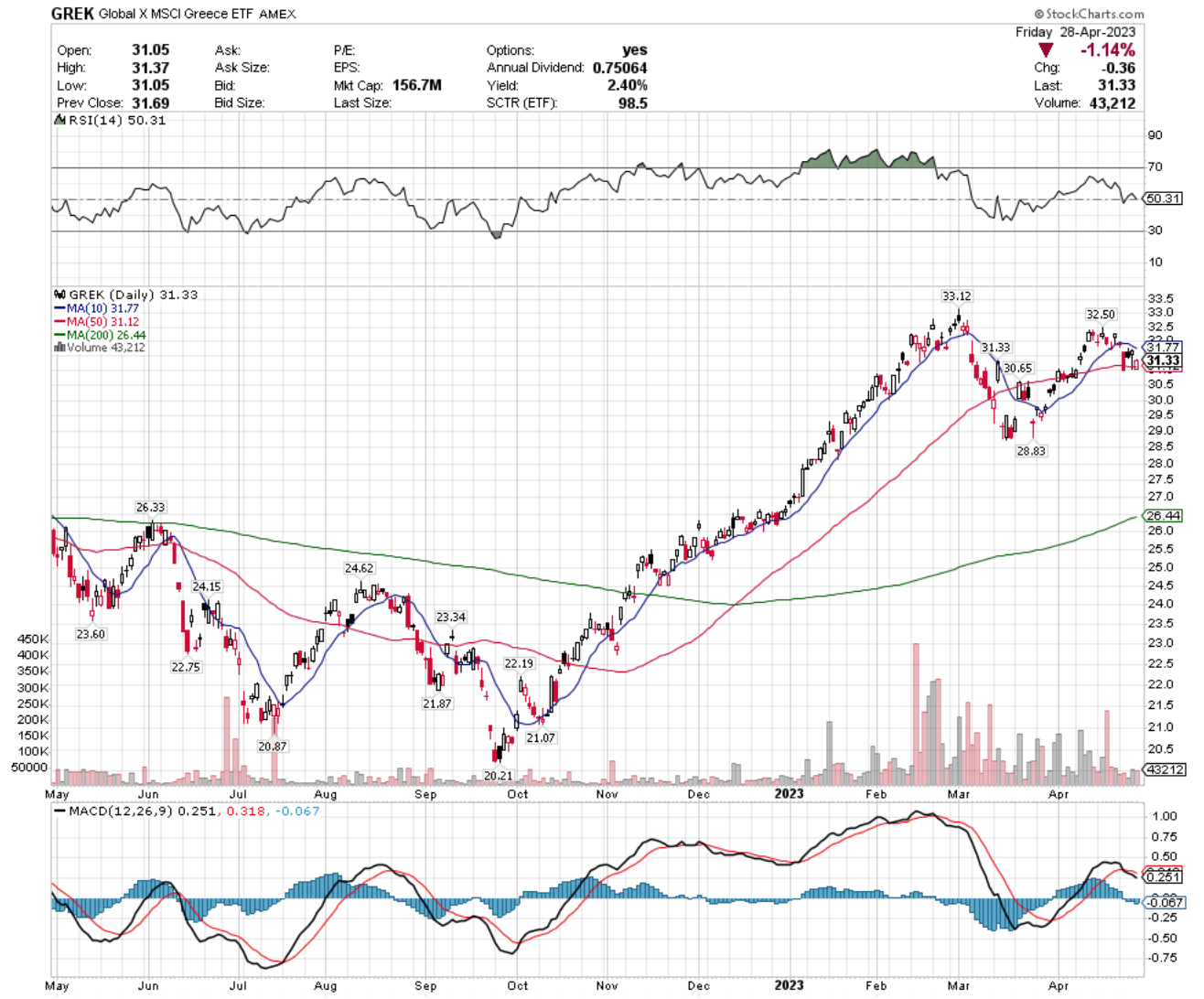Click the Options yes value
This screenshot has width=1204, height=999.
634,50
